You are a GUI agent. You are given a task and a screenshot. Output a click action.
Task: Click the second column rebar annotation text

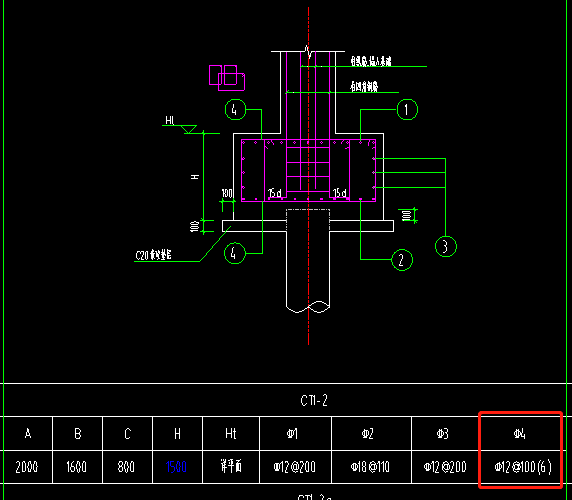pos(364,87)
